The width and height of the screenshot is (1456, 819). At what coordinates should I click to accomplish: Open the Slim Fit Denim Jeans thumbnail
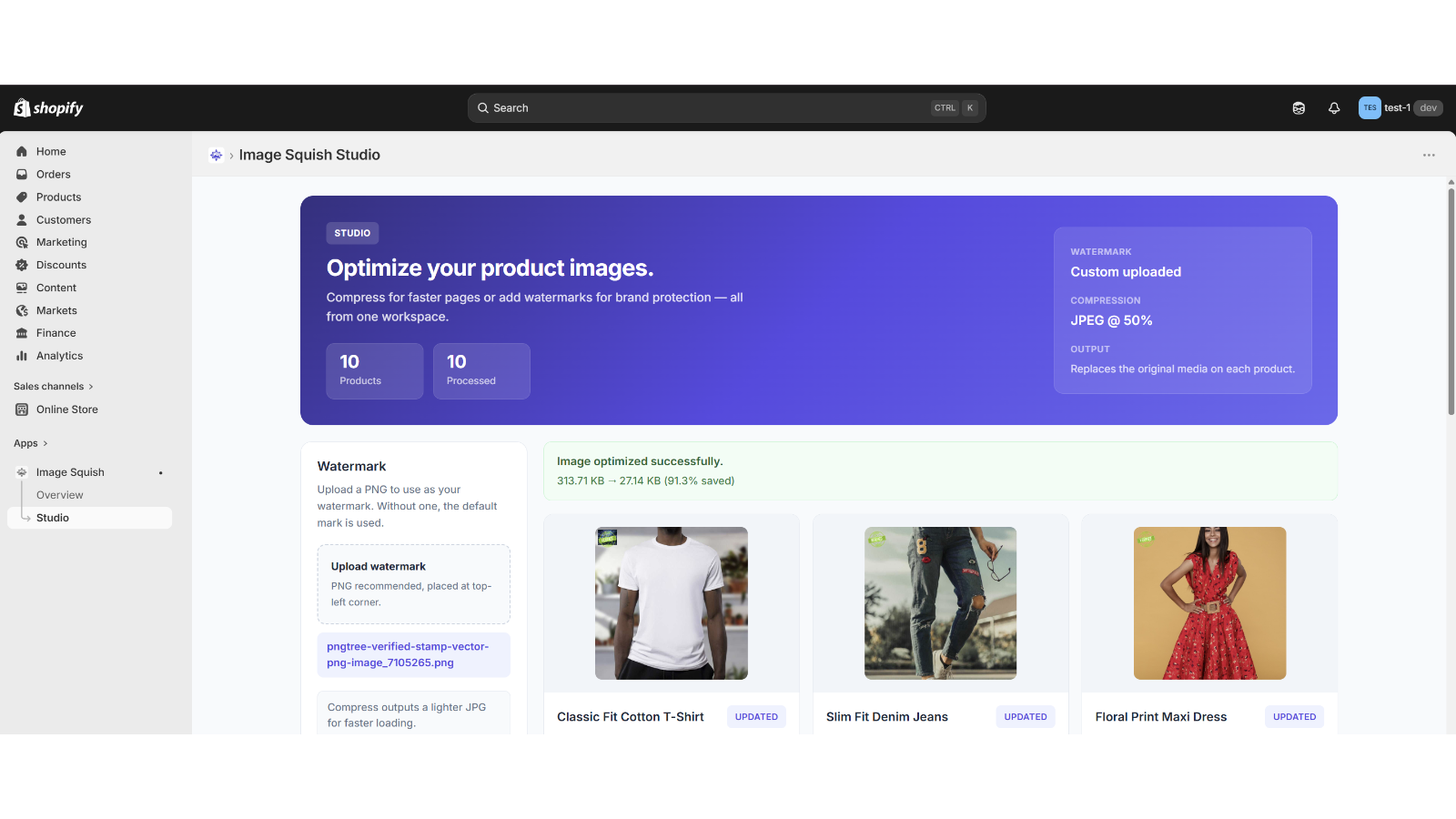pyautogui.click(x=940, y=603)
